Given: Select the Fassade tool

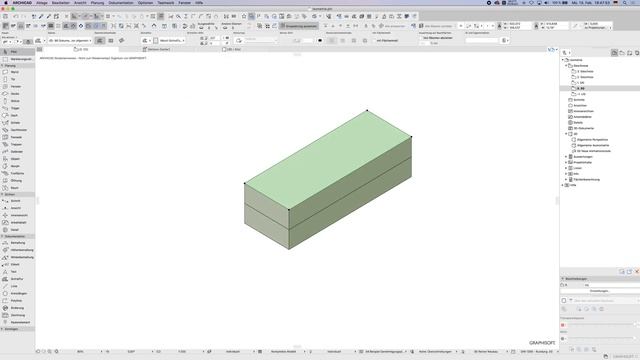Looking at the screenshot, I should coord(17,137).
